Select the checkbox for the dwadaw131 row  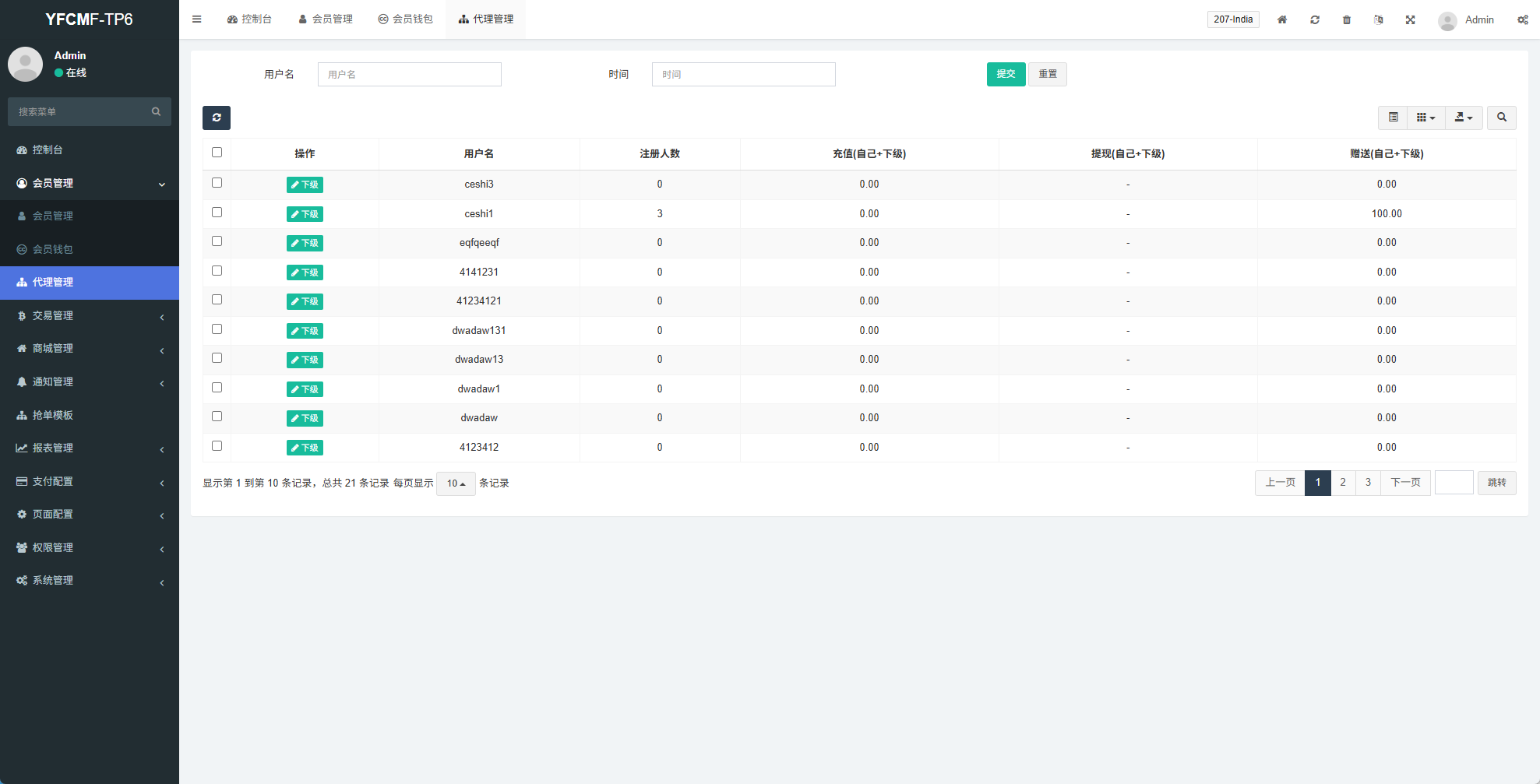tap(217, 329)
